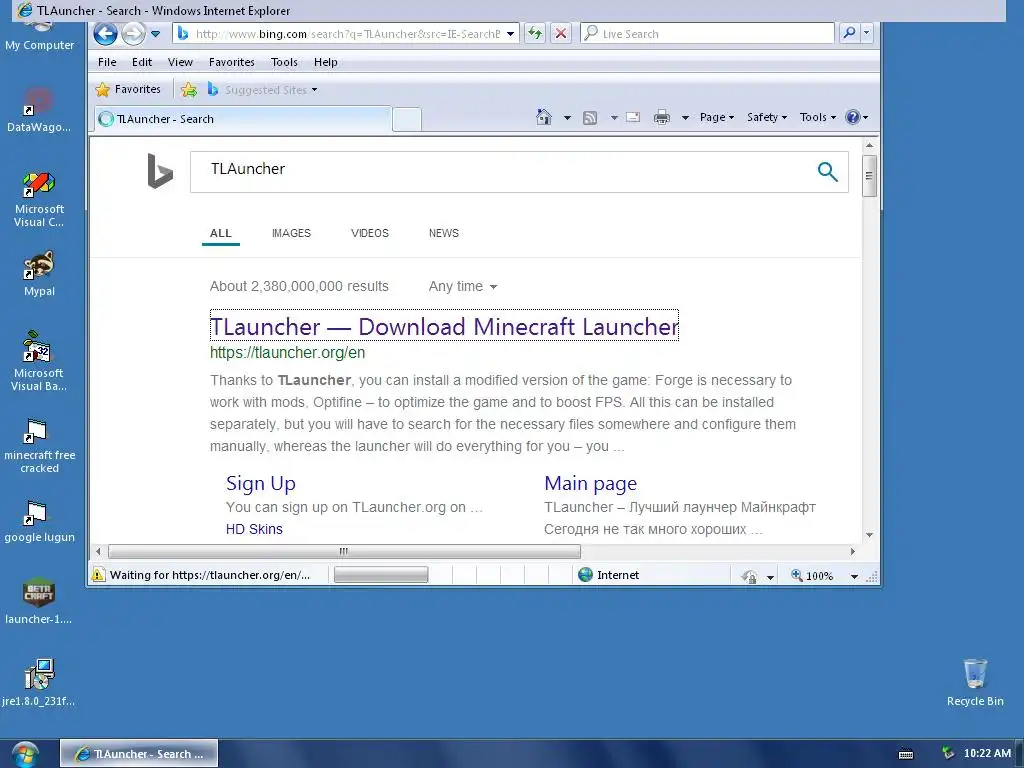
Task: Open the Favorites menu
Action: pos(232,62)
